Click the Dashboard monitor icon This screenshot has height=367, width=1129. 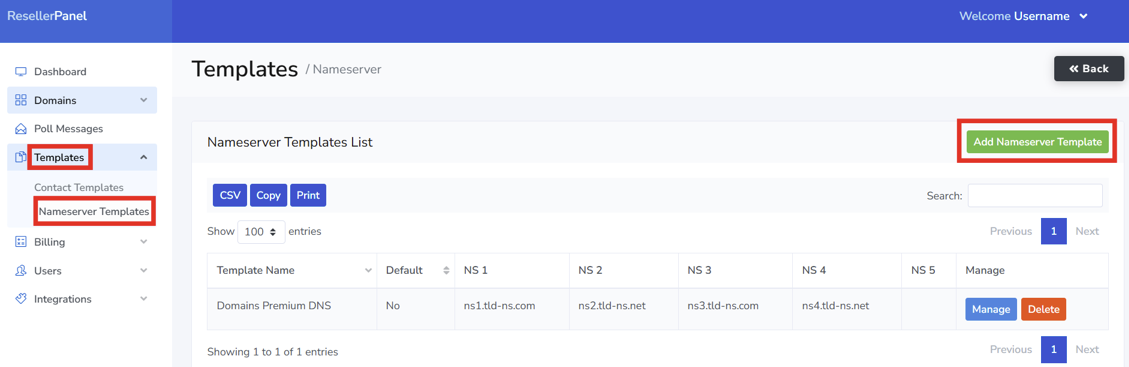click(21, 72)
